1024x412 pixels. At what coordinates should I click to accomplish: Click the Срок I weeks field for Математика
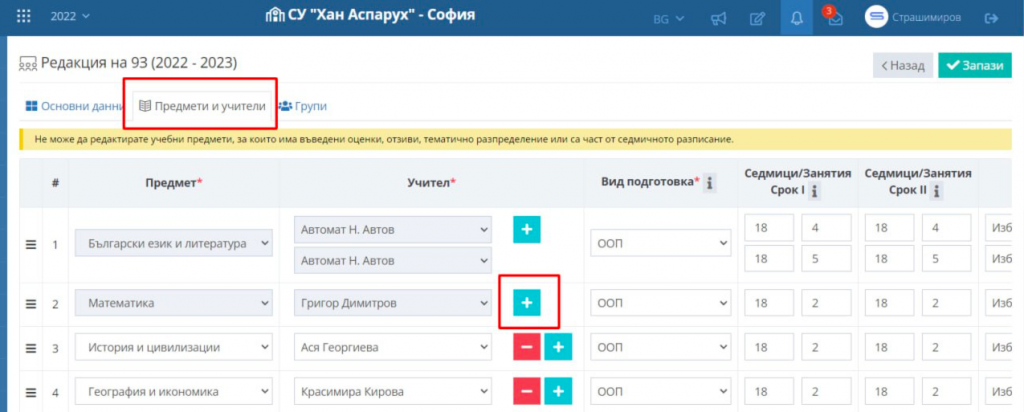coord(768,302)
